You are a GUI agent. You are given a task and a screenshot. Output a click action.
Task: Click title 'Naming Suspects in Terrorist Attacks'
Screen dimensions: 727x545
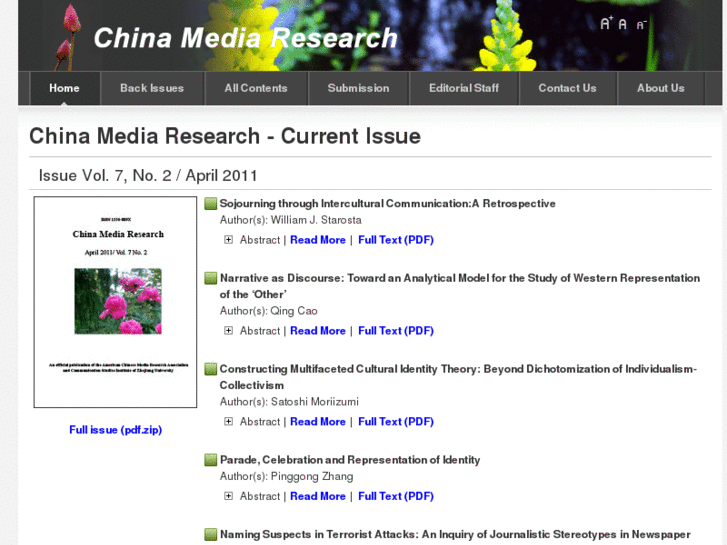pyautogui.click(x=455, y=534)
